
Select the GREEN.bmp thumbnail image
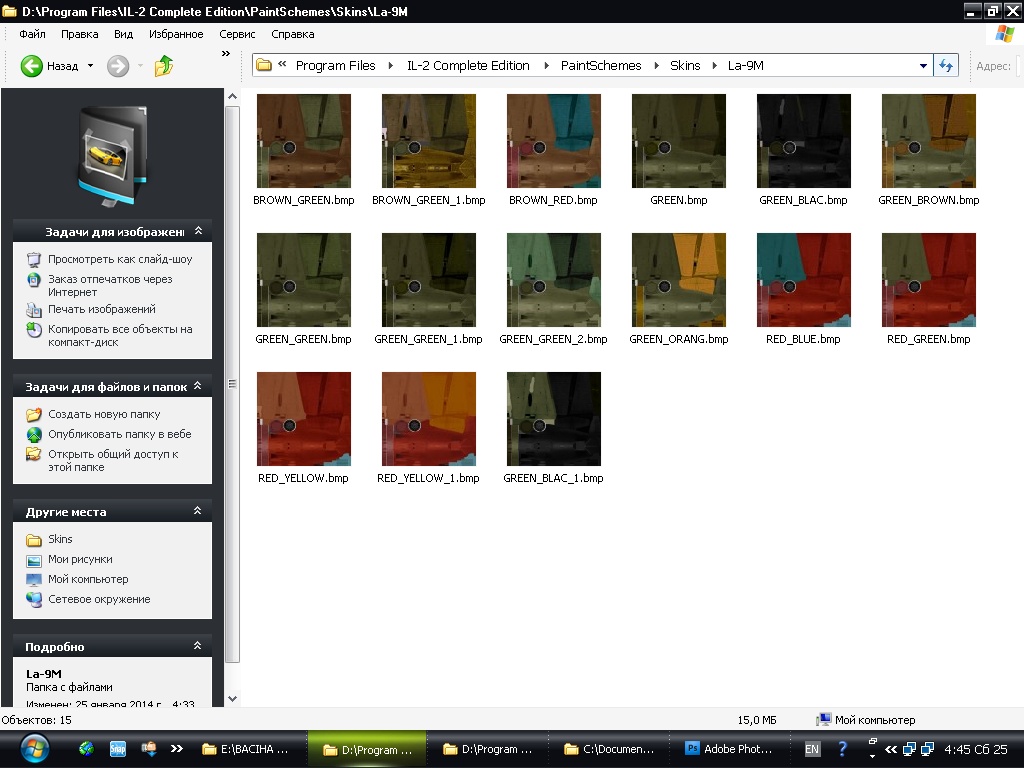tap(679, 141)
